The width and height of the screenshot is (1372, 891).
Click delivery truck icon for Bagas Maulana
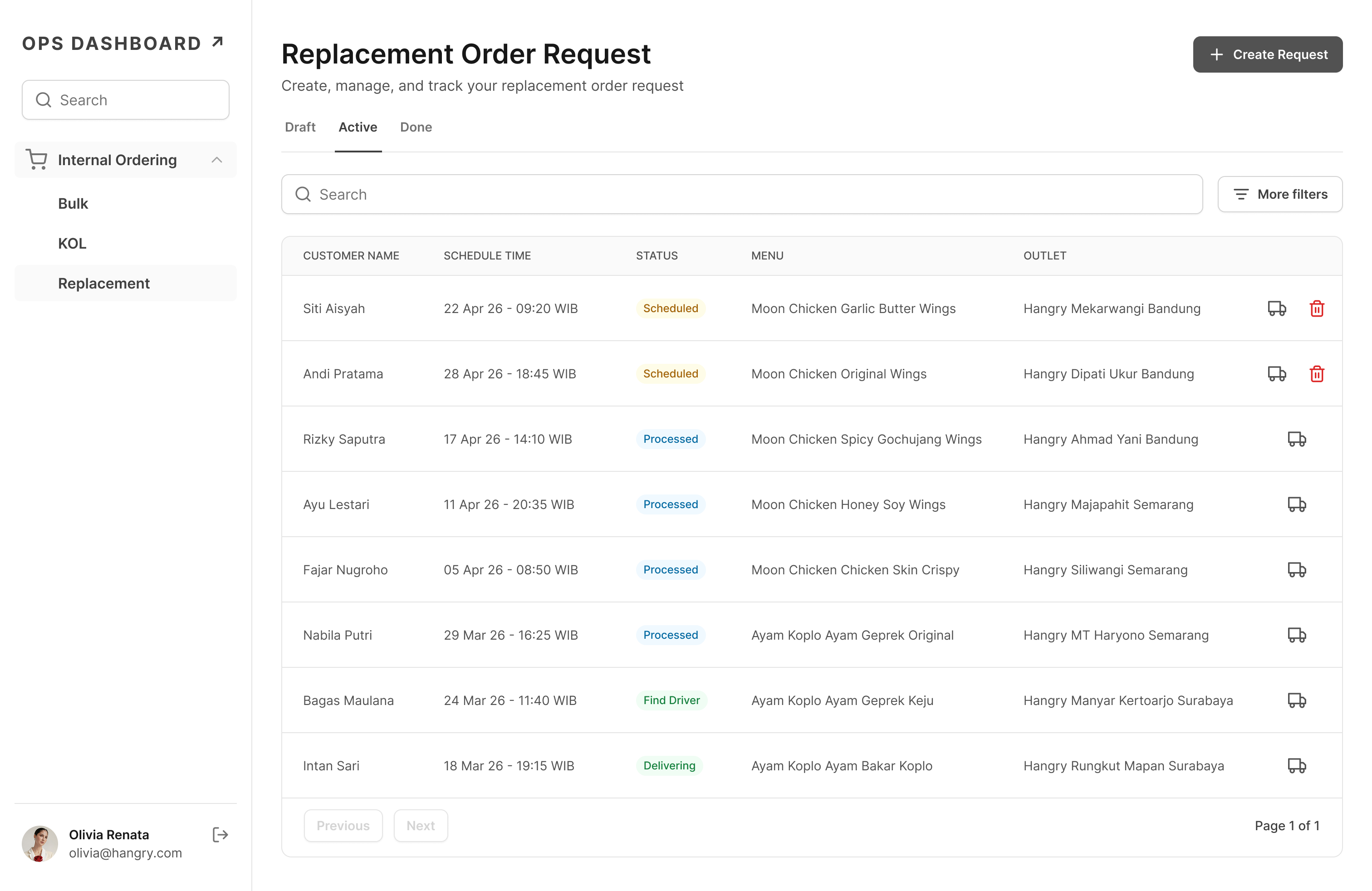[1297, 700]
